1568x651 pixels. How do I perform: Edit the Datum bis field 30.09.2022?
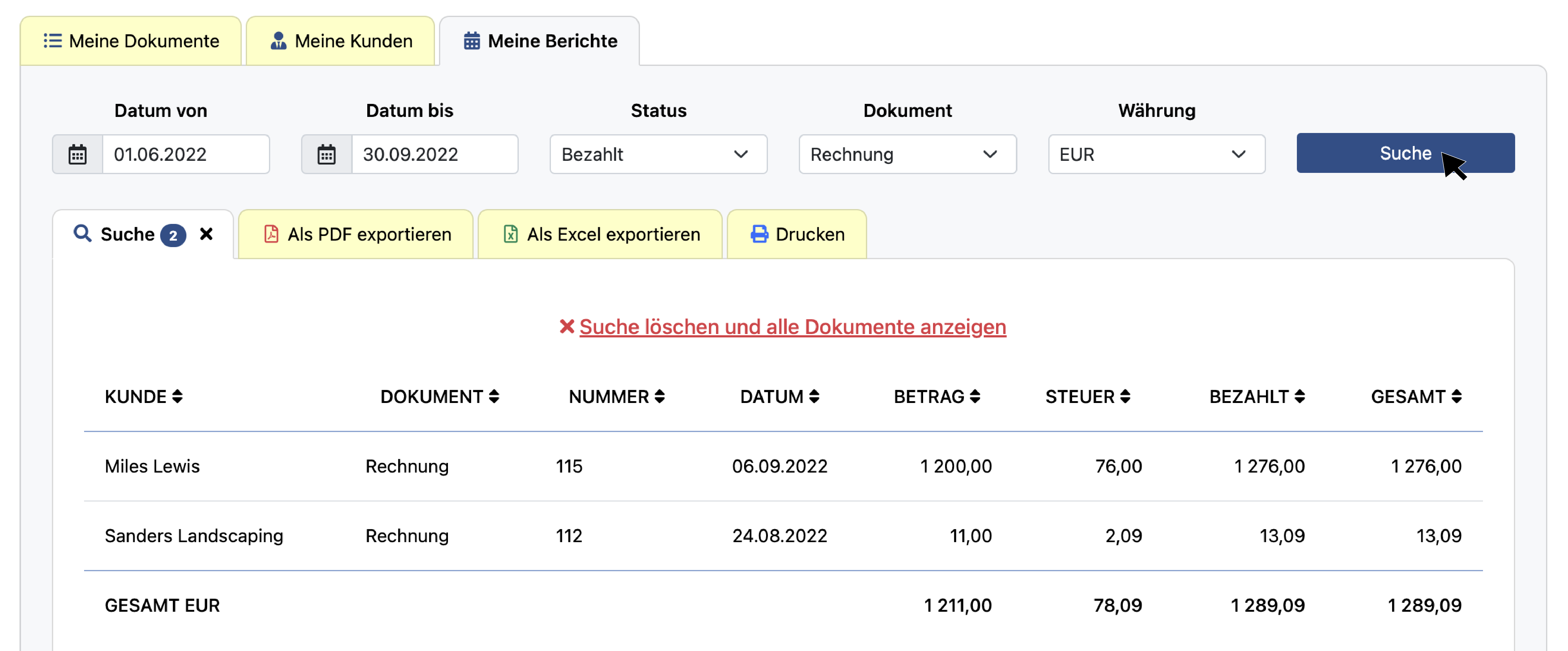point(435,154)
